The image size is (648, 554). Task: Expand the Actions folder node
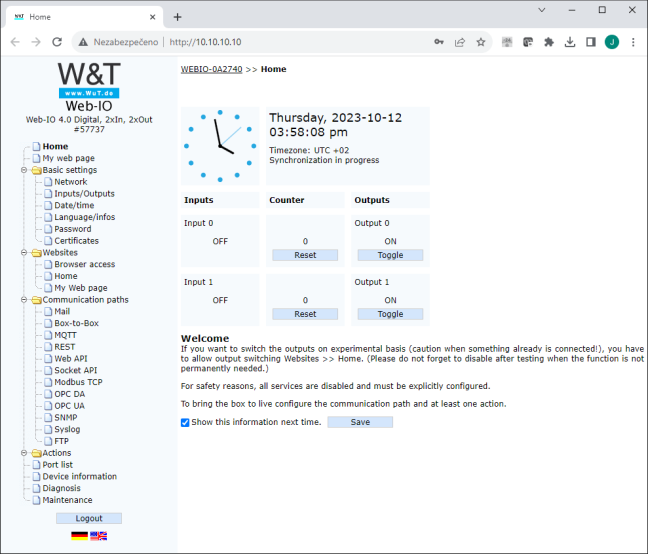24,453
